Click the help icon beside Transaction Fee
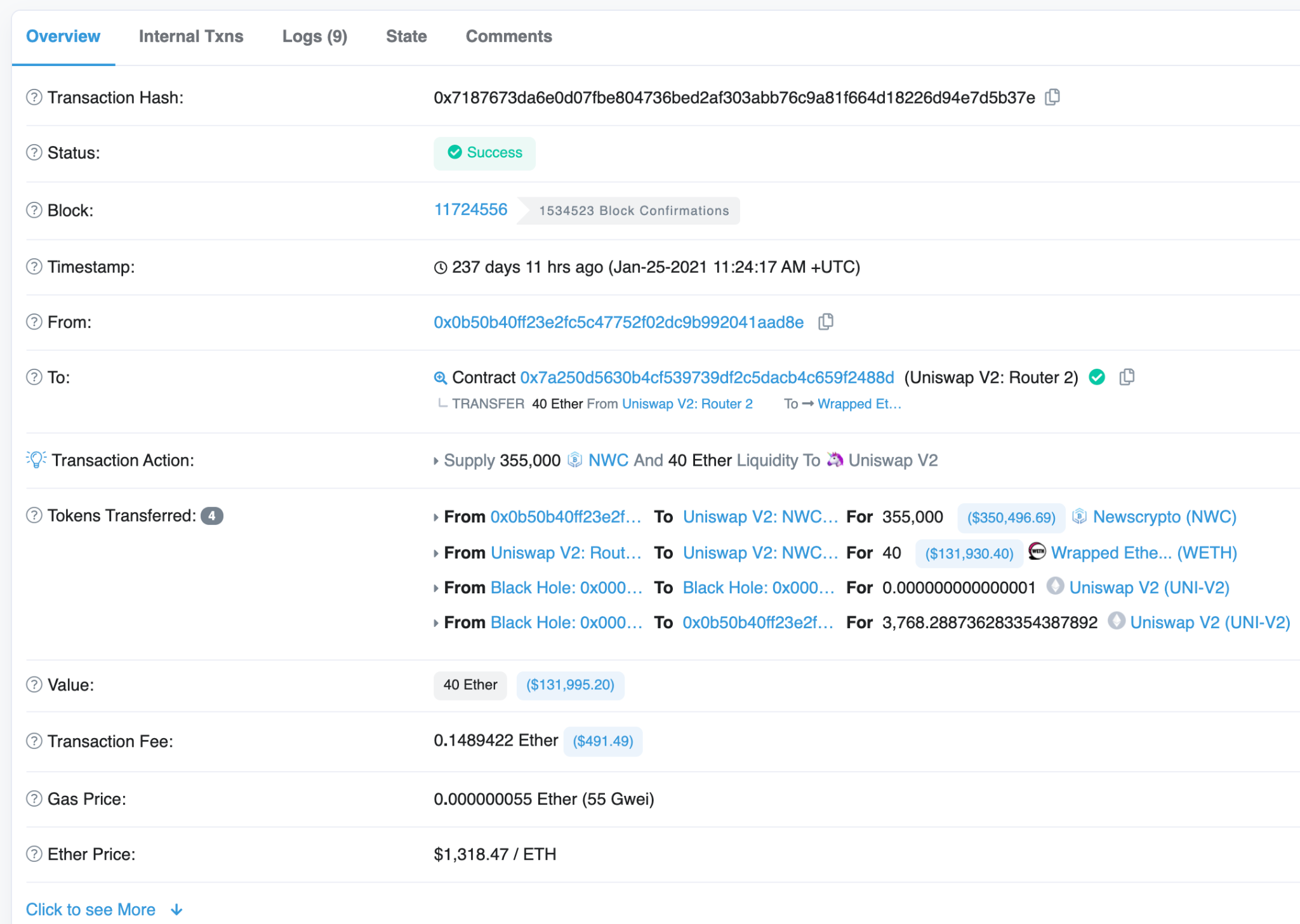This screenshot has height=924, width=1300. [34, 741]
